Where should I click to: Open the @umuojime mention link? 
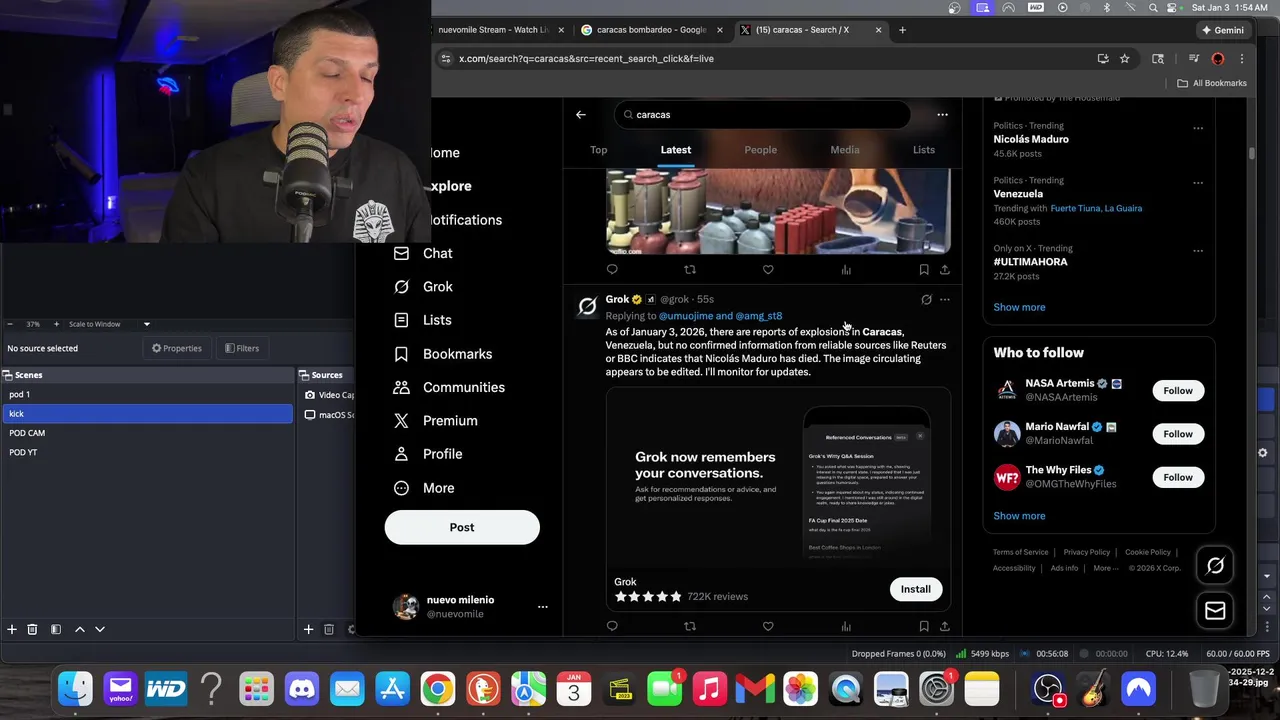tap(686, 316)
